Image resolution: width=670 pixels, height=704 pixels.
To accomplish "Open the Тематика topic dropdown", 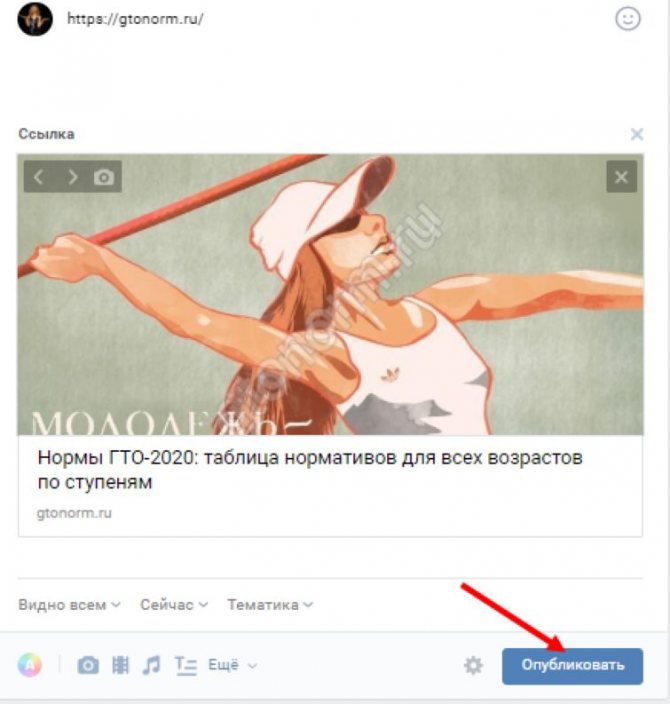I will [x=270, y=605].
